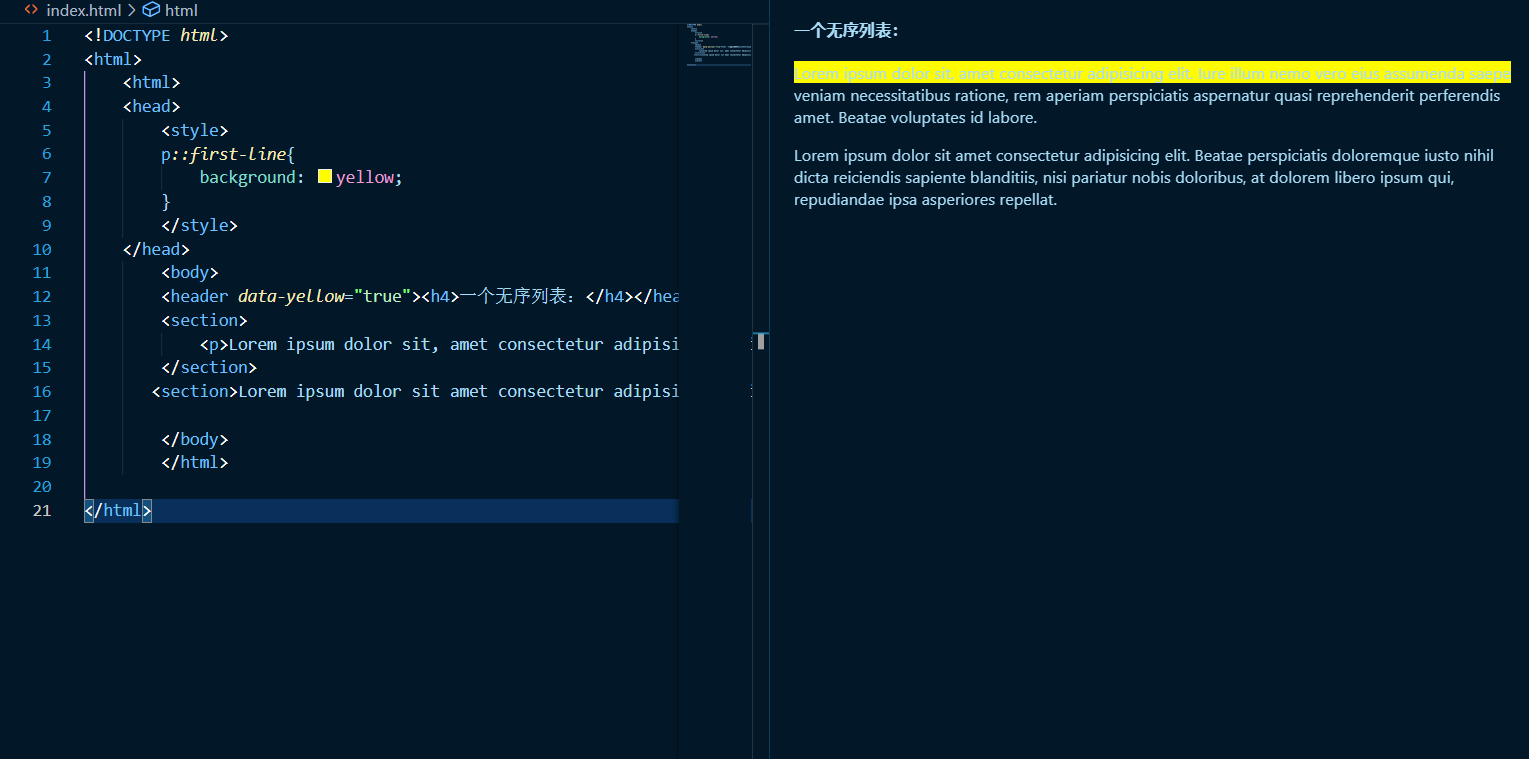
Task: Click the yellow highlighted first line in preview
Action: click(x=1152, y=74)
